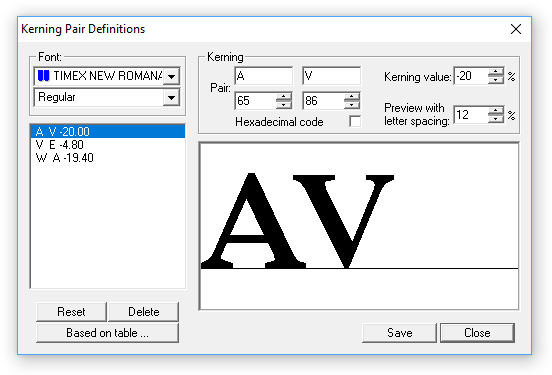The width and height of the screenshot is (552, 375).
Task: Increase first pair character code 65
Action: tap(284, 97)
